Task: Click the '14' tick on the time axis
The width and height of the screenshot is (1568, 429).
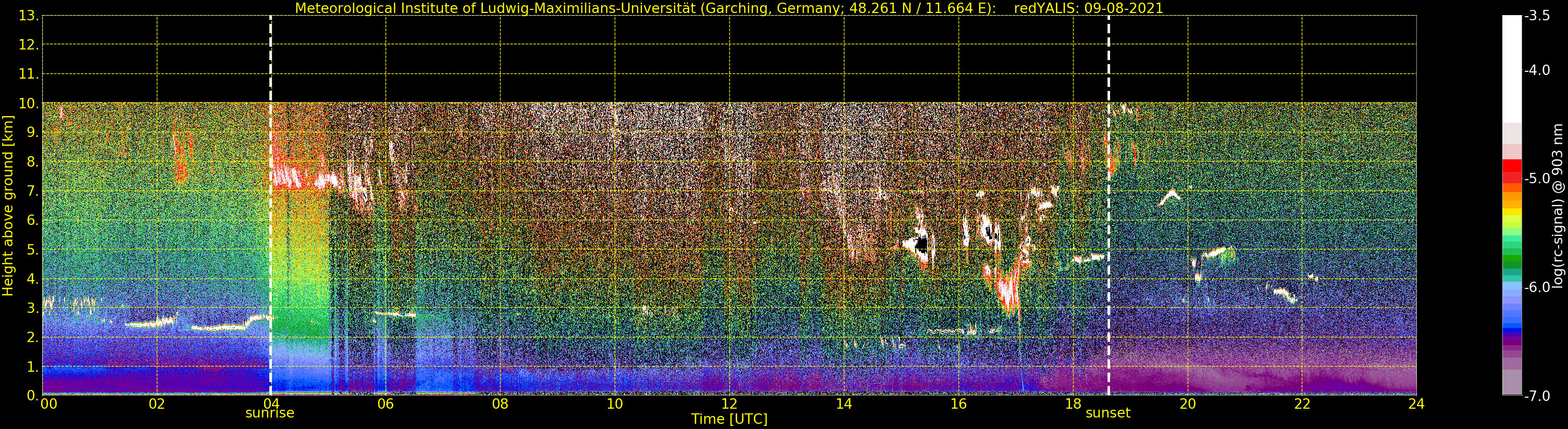Action: click(x=844, y=404)
